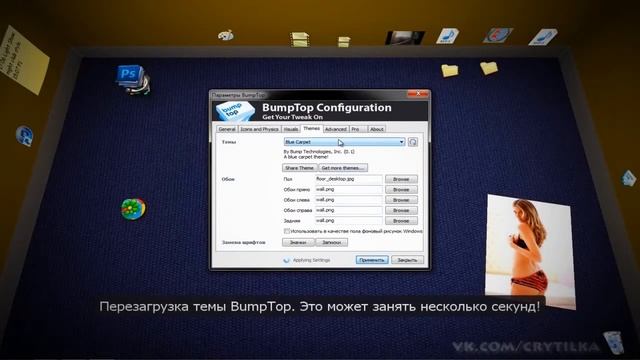
Task: Click the BumpTop logo in the dialog header
Action: coord(235,111)
